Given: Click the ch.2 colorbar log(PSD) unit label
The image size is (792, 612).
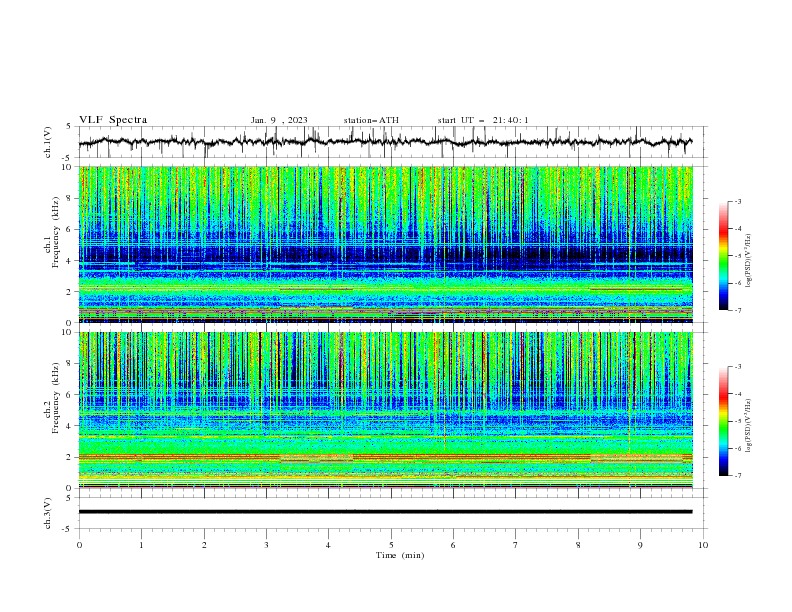Looking at the screenshot, I should pos(749,425).
